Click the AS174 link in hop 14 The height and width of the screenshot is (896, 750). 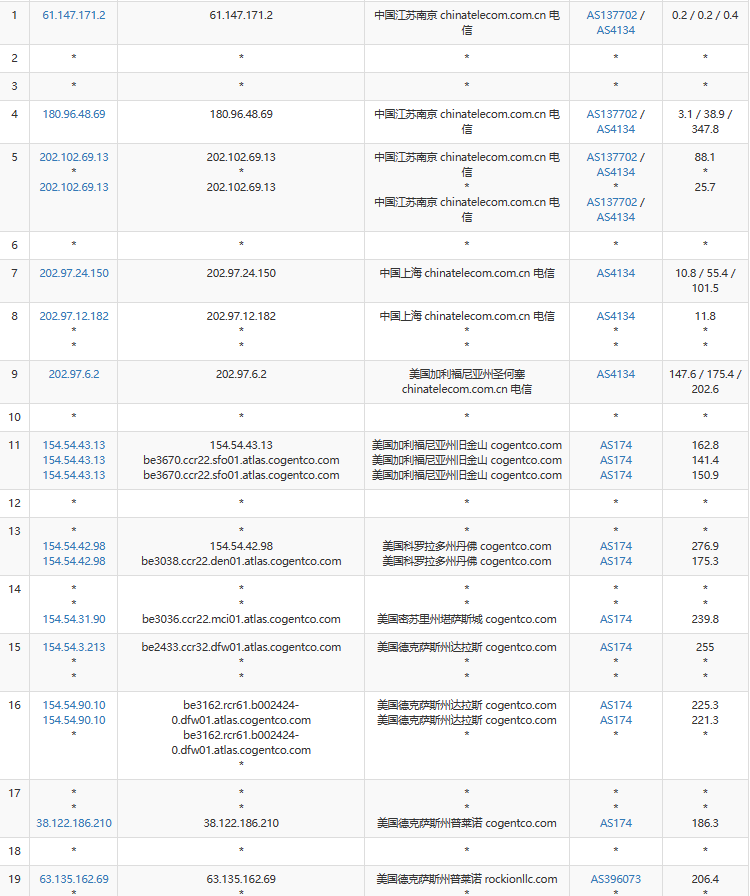[x=616, y=619]
